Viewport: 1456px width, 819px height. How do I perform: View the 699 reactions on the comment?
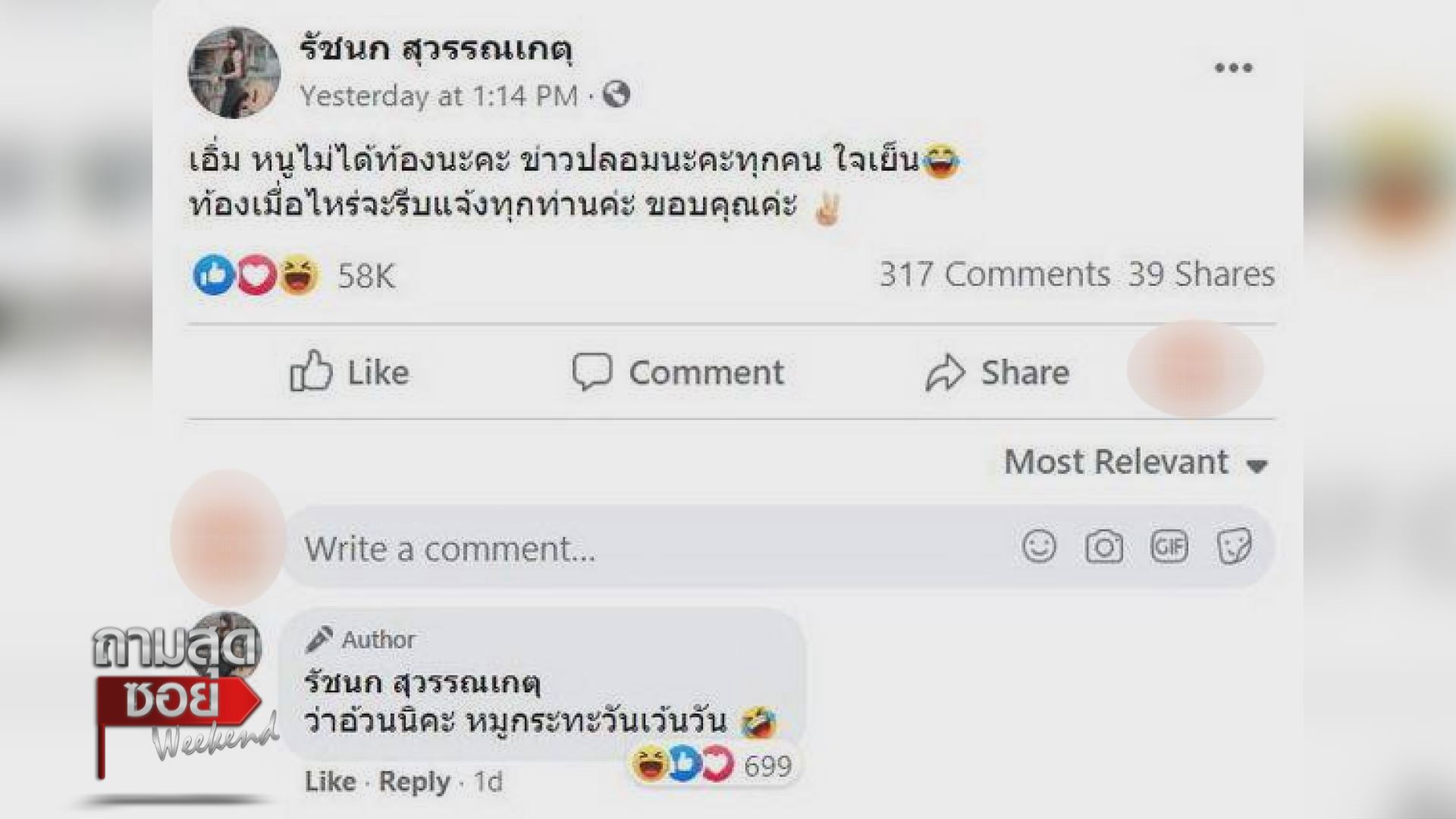pyautogui.click(x=767, y=766)
